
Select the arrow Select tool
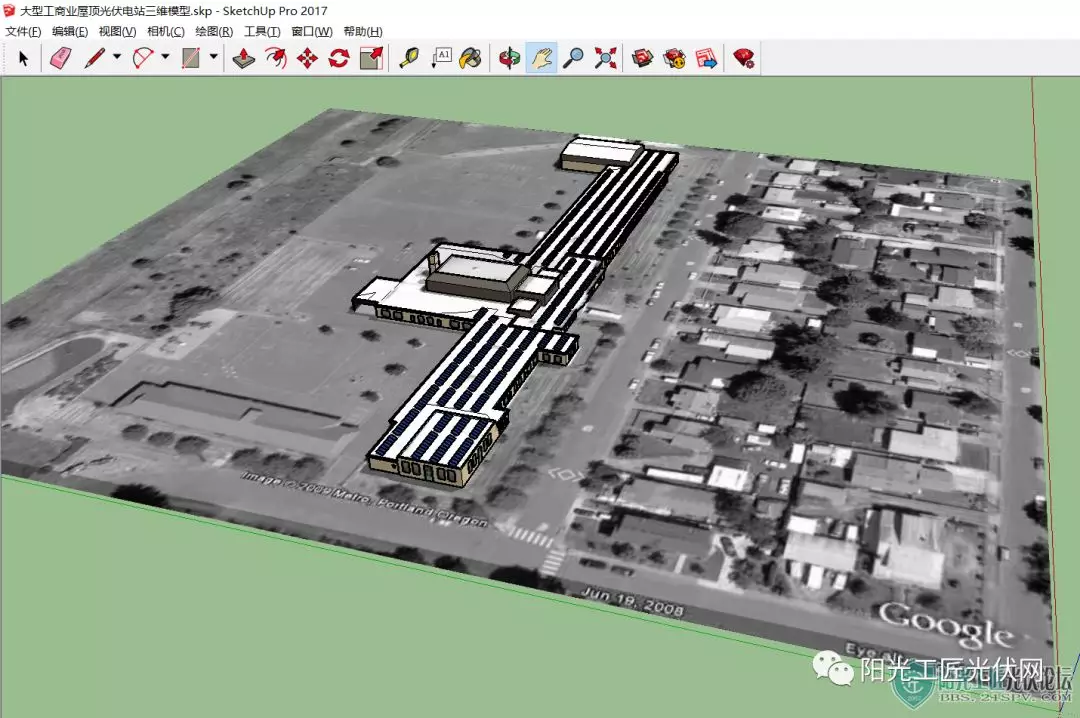23,59
